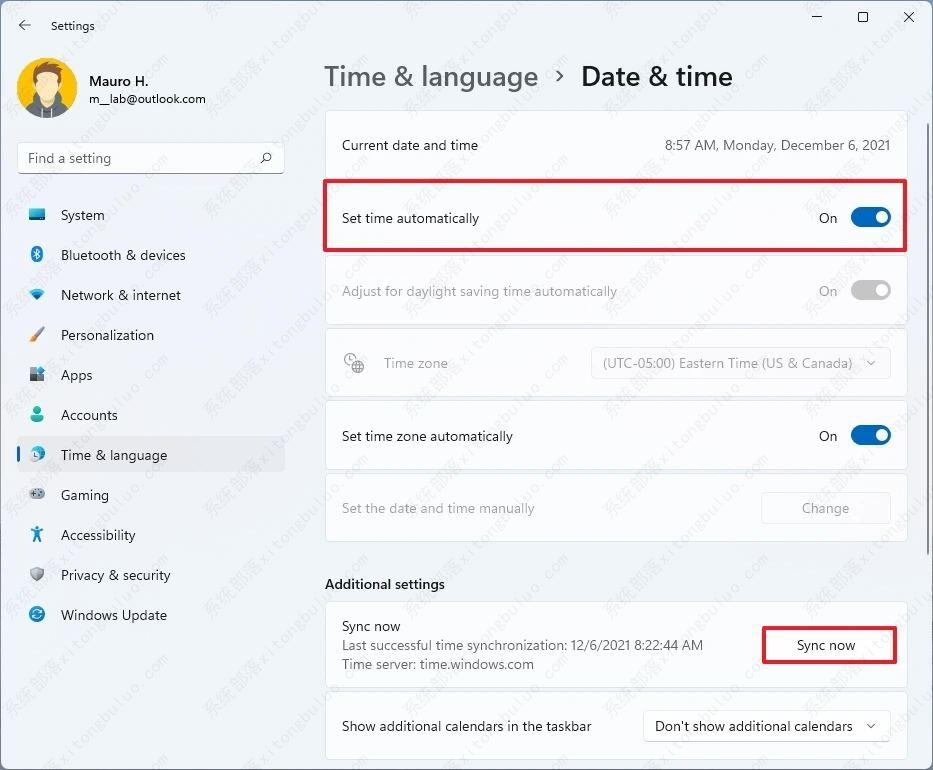The image size is (933, 770).
Task: Open the Time zone dropdown
Action: point(740,364)
